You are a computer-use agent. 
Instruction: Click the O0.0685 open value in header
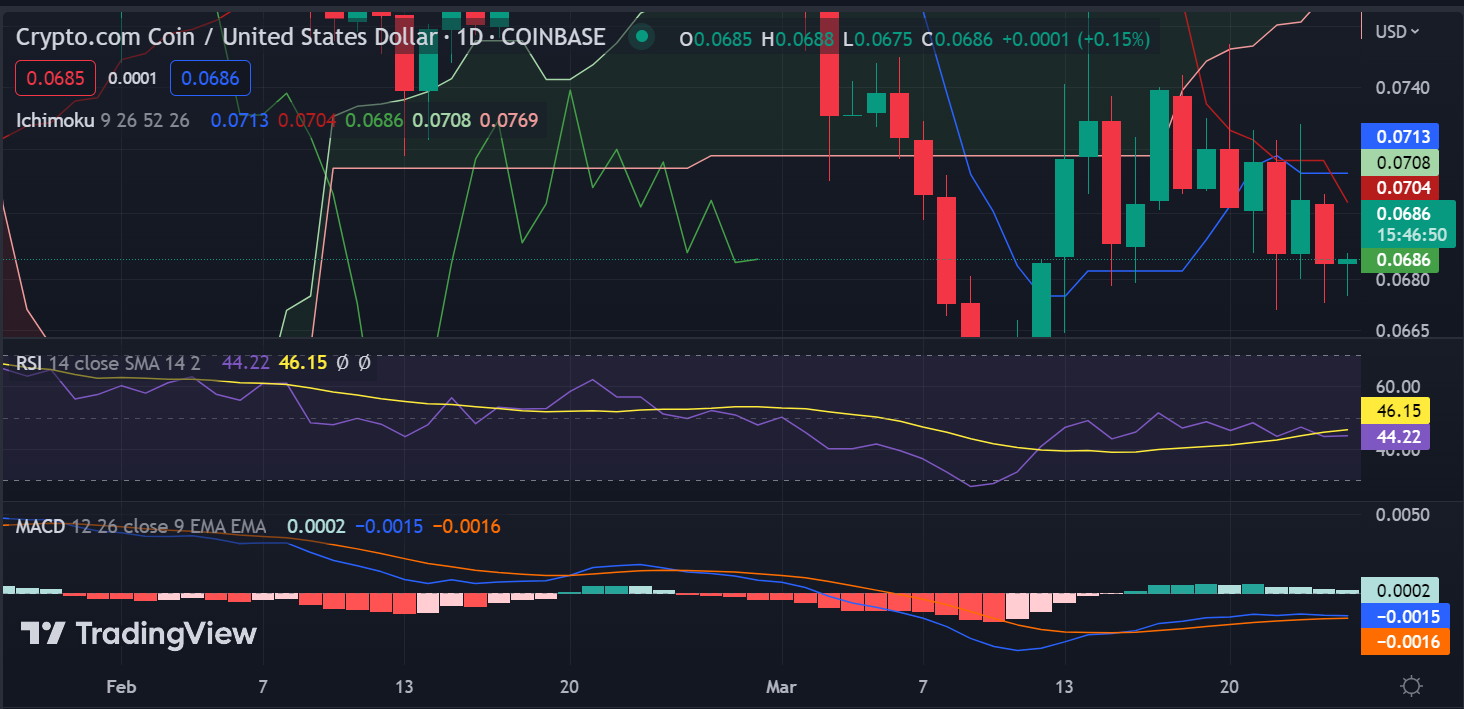716,39
